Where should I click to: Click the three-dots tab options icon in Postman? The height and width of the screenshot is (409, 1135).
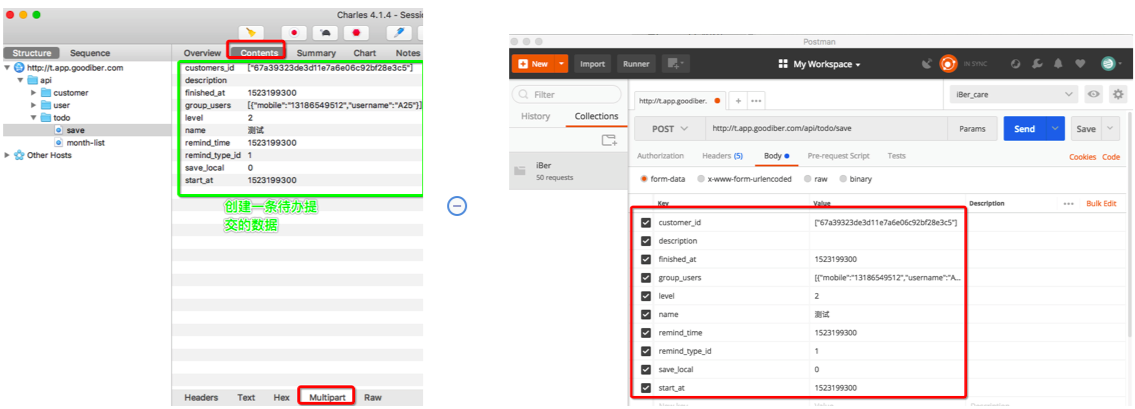(756, 101)
